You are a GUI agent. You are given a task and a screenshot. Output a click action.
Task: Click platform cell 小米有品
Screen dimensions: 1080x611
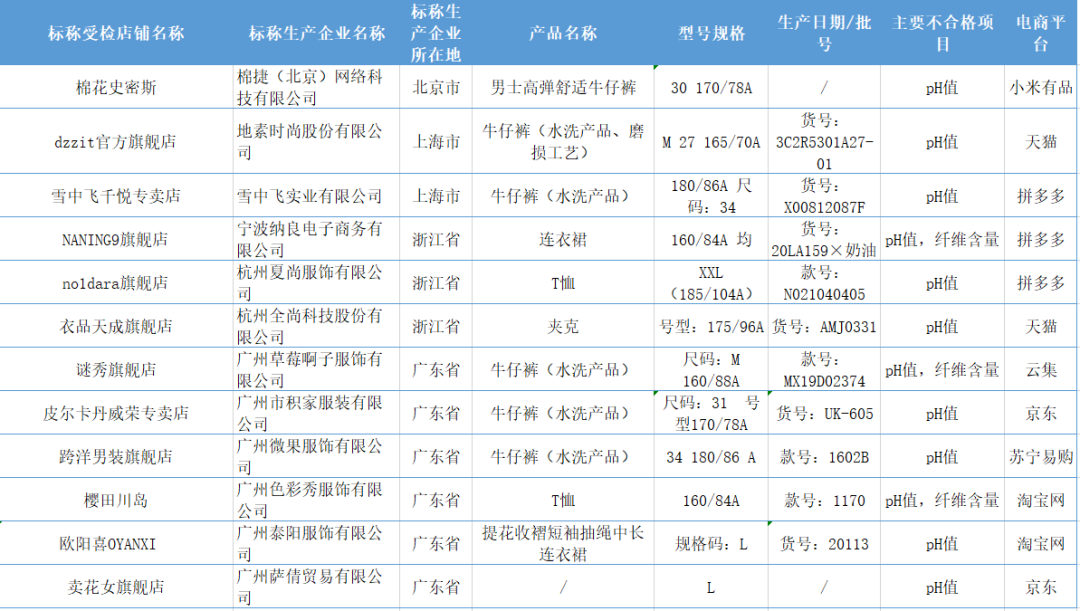(x=1041, y=87)
